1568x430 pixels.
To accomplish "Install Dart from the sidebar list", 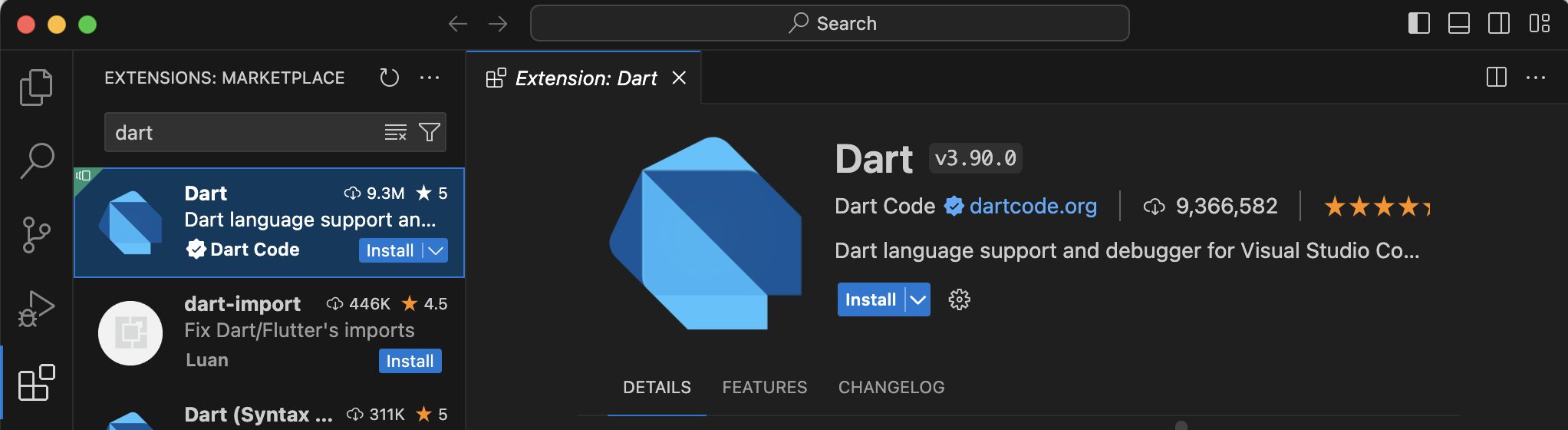I will pyautogui.click(x=390, y=250).
